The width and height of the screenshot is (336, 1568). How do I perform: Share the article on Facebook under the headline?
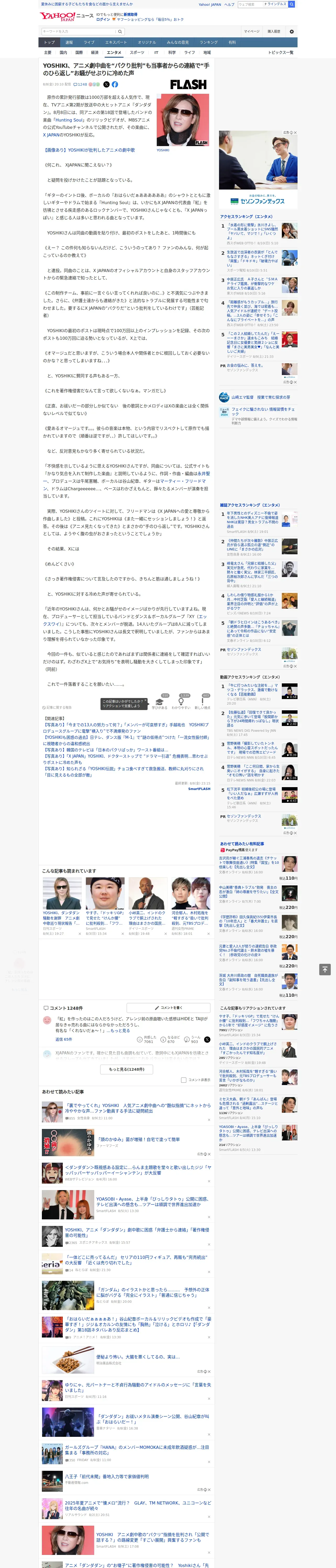115,85
